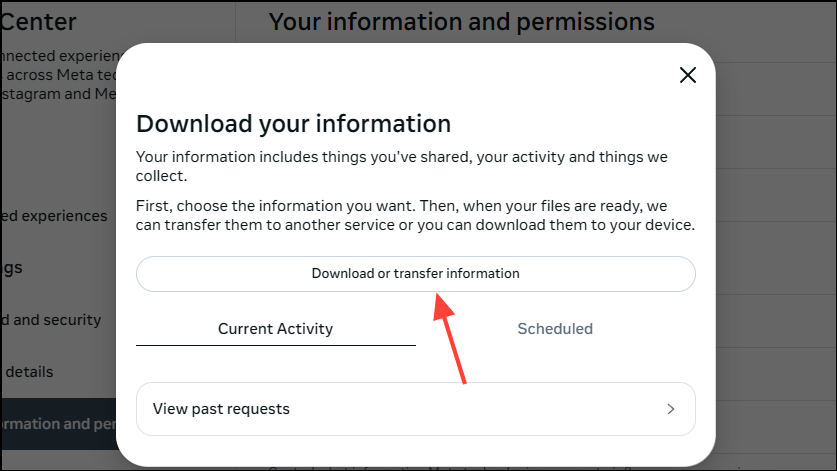
Task: Select the security item in the sidebar
Action: pyautogui.click(x=52, y=320)
